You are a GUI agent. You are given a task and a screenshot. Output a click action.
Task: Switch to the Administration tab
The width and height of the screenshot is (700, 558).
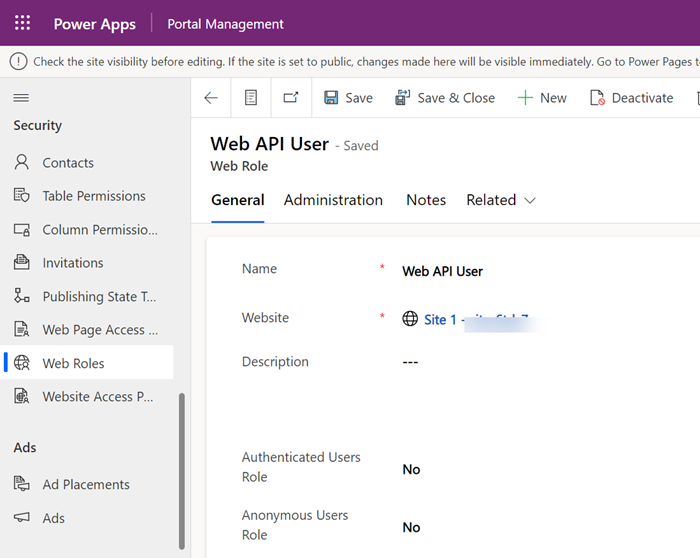pyautogui.click(x=333, y=200)
